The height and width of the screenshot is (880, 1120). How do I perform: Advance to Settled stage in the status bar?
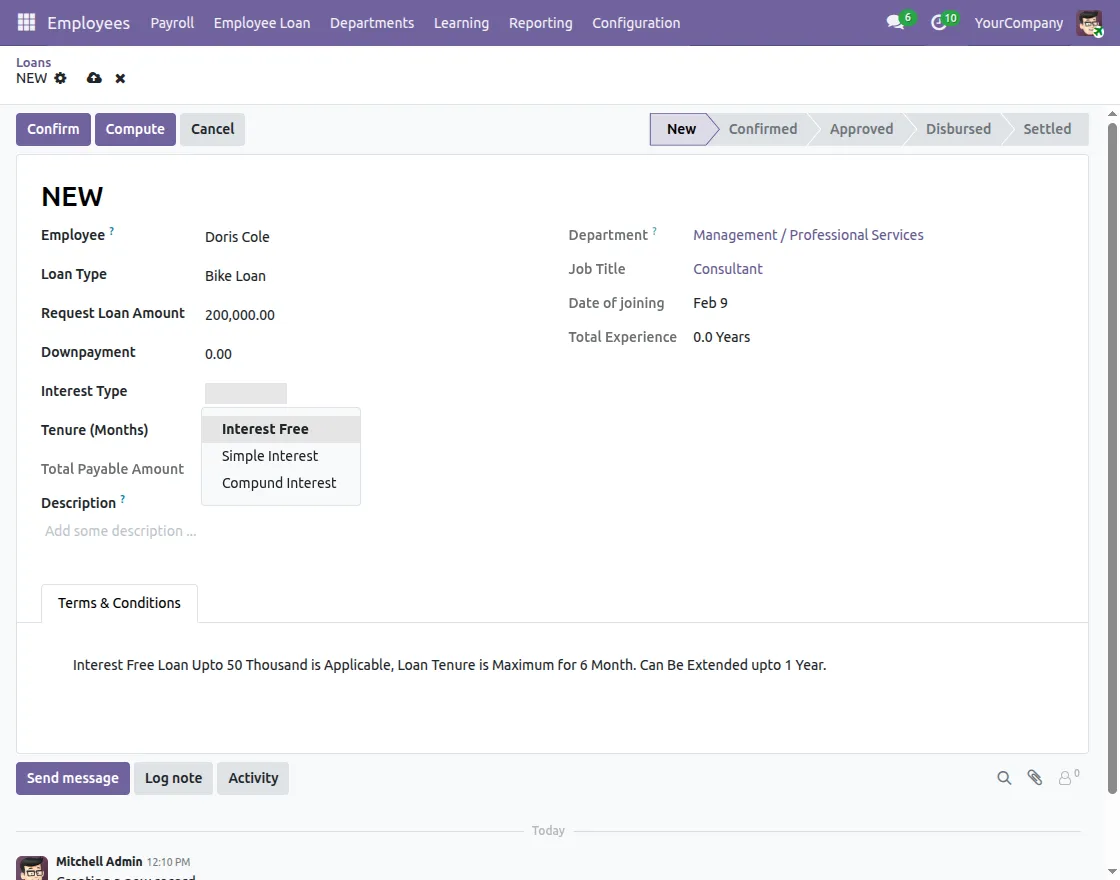(1047, 128)
